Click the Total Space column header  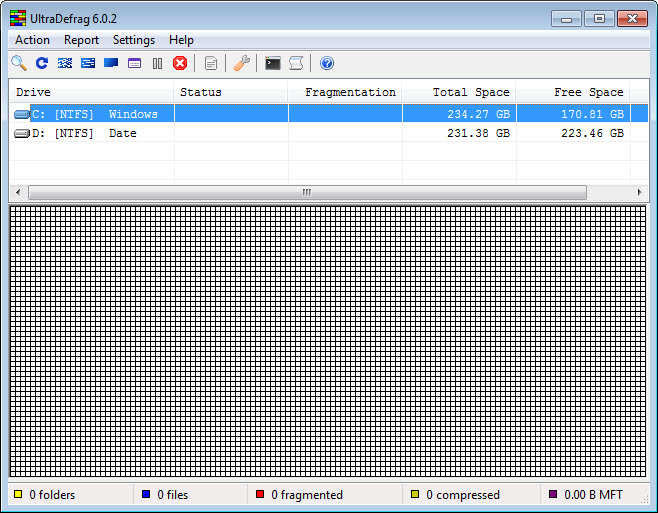pos(460,92)
